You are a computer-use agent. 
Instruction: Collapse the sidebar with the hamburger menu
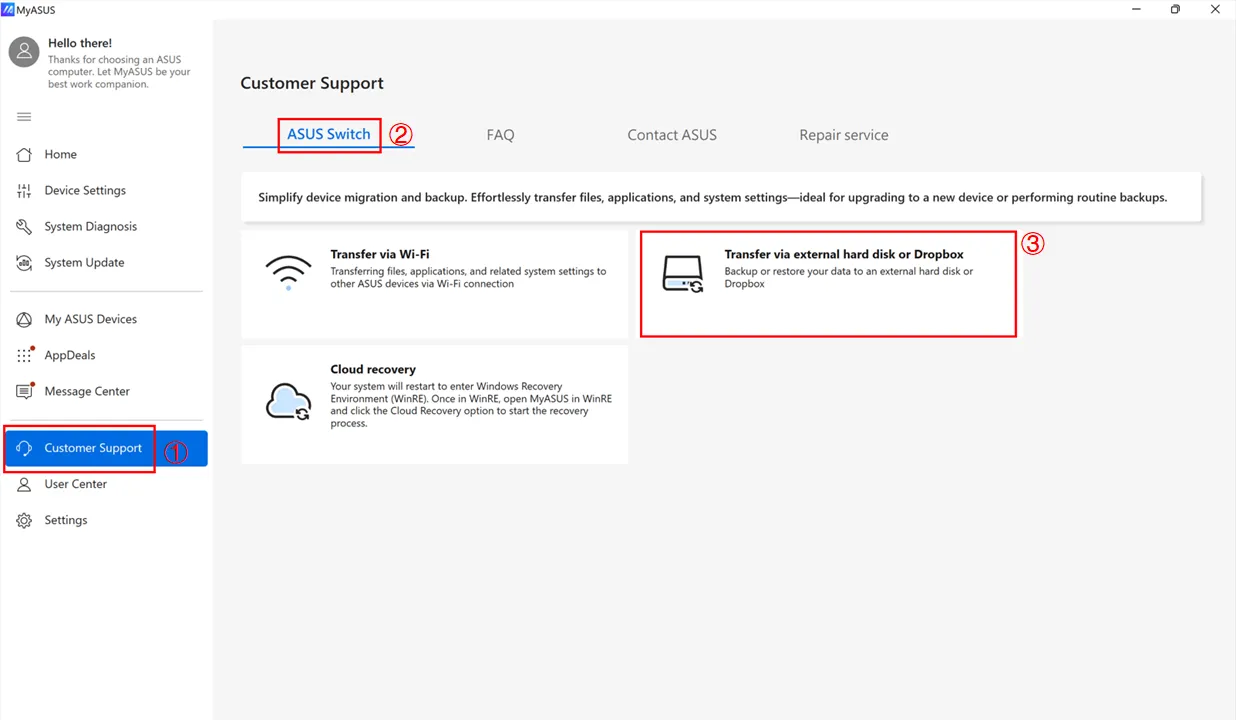point(24,117)
